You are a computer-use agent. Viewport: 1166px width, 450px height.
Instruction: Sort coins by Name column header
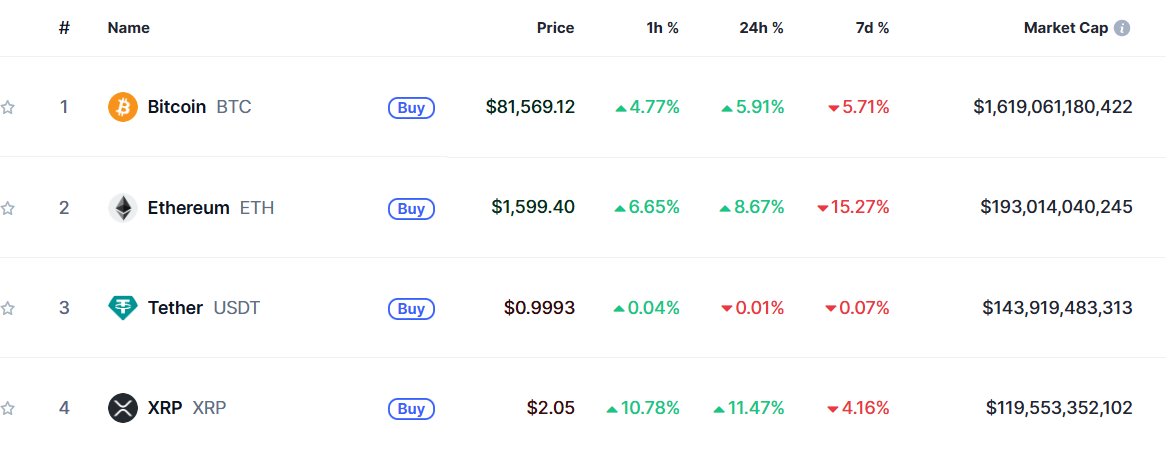[129, 28]
